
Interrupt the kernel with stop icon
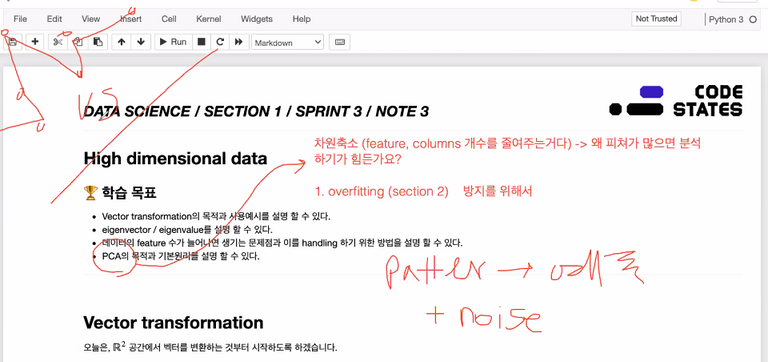(201, 42)
